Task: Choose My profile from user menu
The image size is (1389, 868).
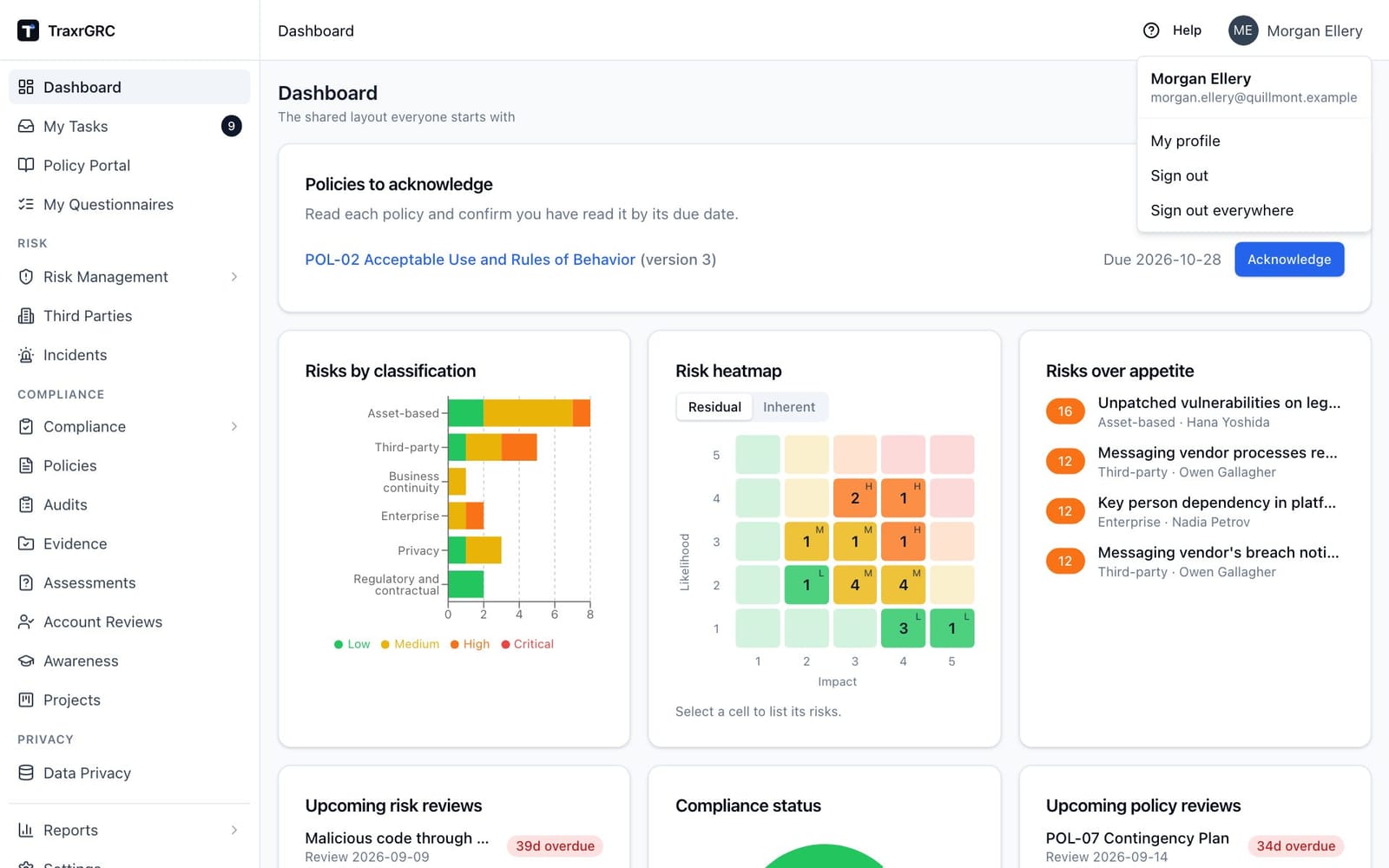Action: pos(1254,141)
